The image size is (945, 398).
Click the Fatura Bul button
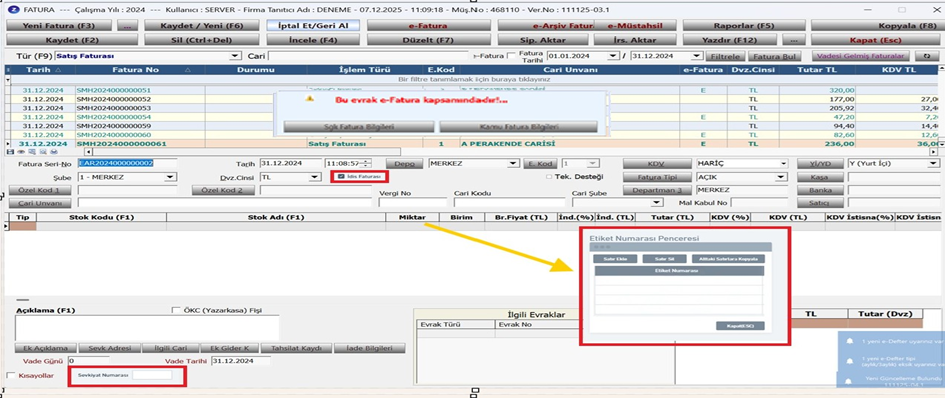click(774, 56)
